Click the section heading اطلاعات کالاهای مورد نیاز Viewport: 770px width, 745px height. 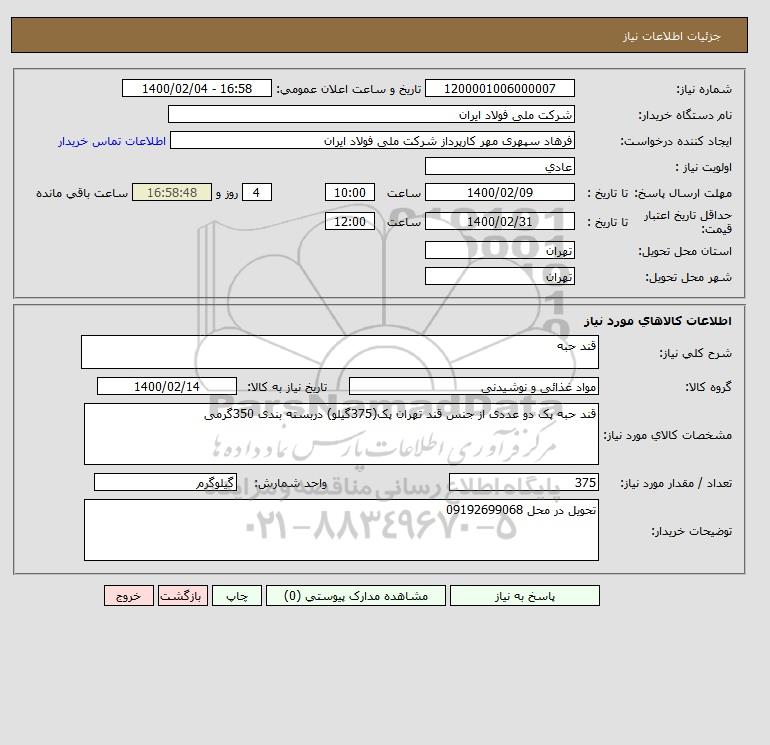(x=658, y=321)
